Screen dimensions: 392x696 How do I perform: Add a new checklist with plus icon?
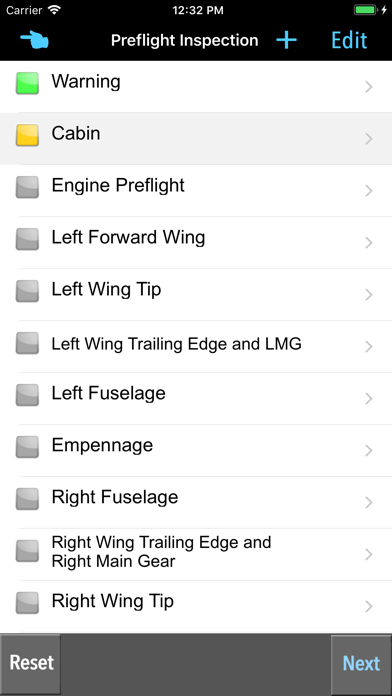click(286, 40)
